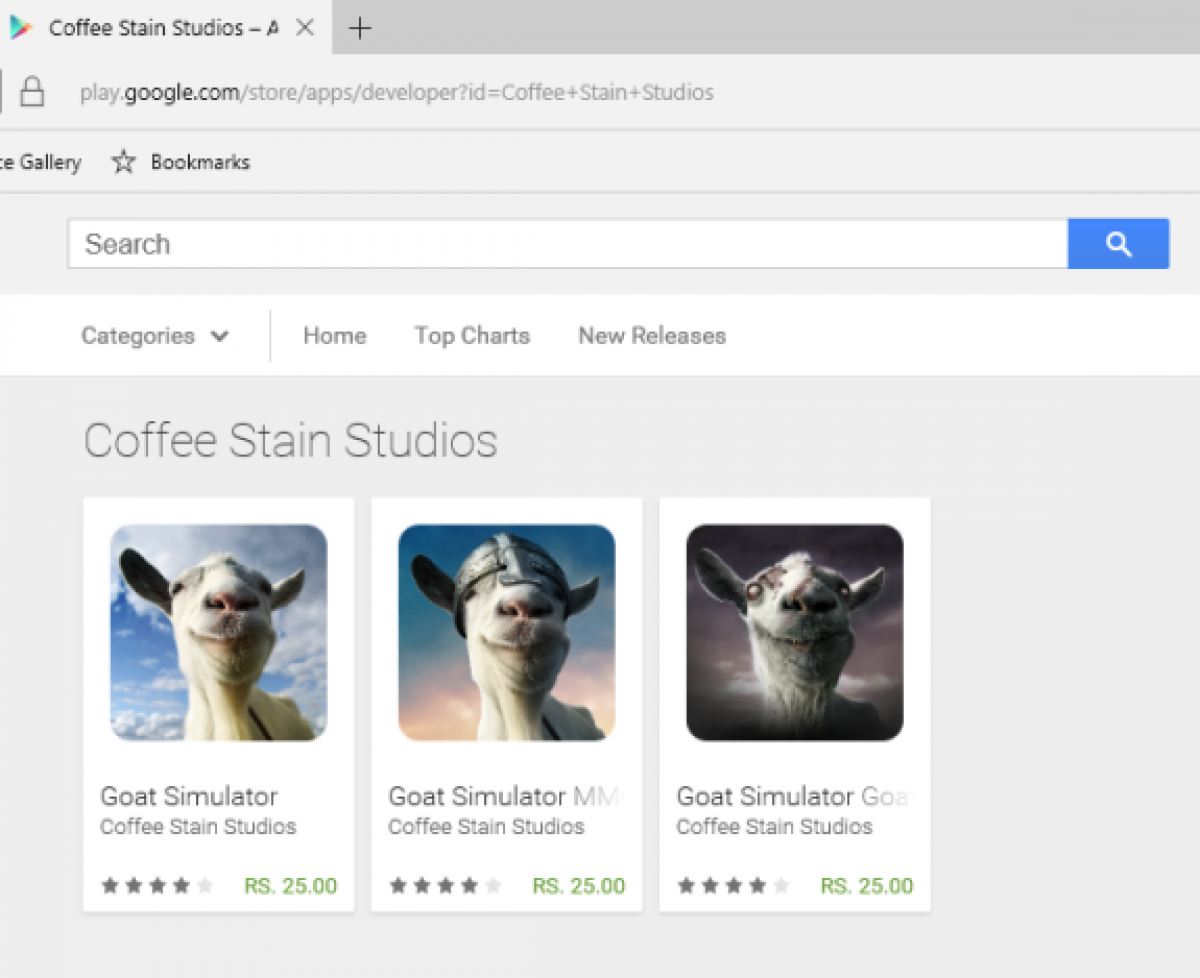This screenshot has width=1200, height=978.
Task: Click the URL text in address bar
Action: (396, 93)
